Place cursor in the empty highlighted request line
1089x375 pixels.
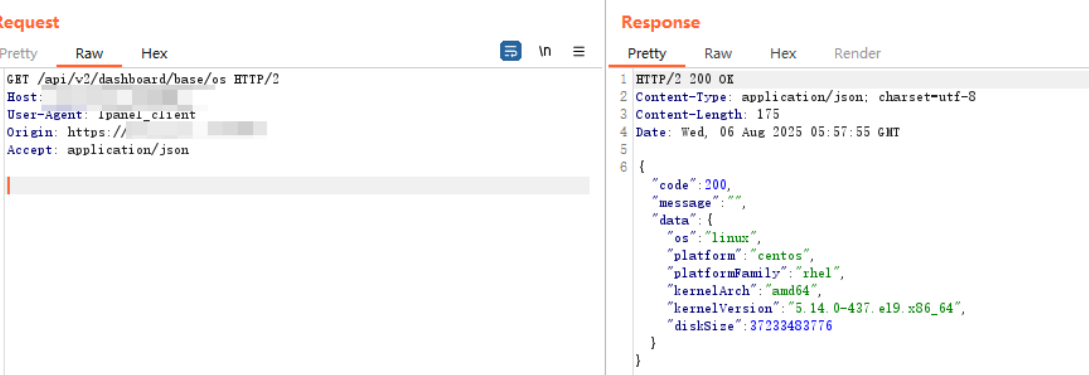(298, 185)
